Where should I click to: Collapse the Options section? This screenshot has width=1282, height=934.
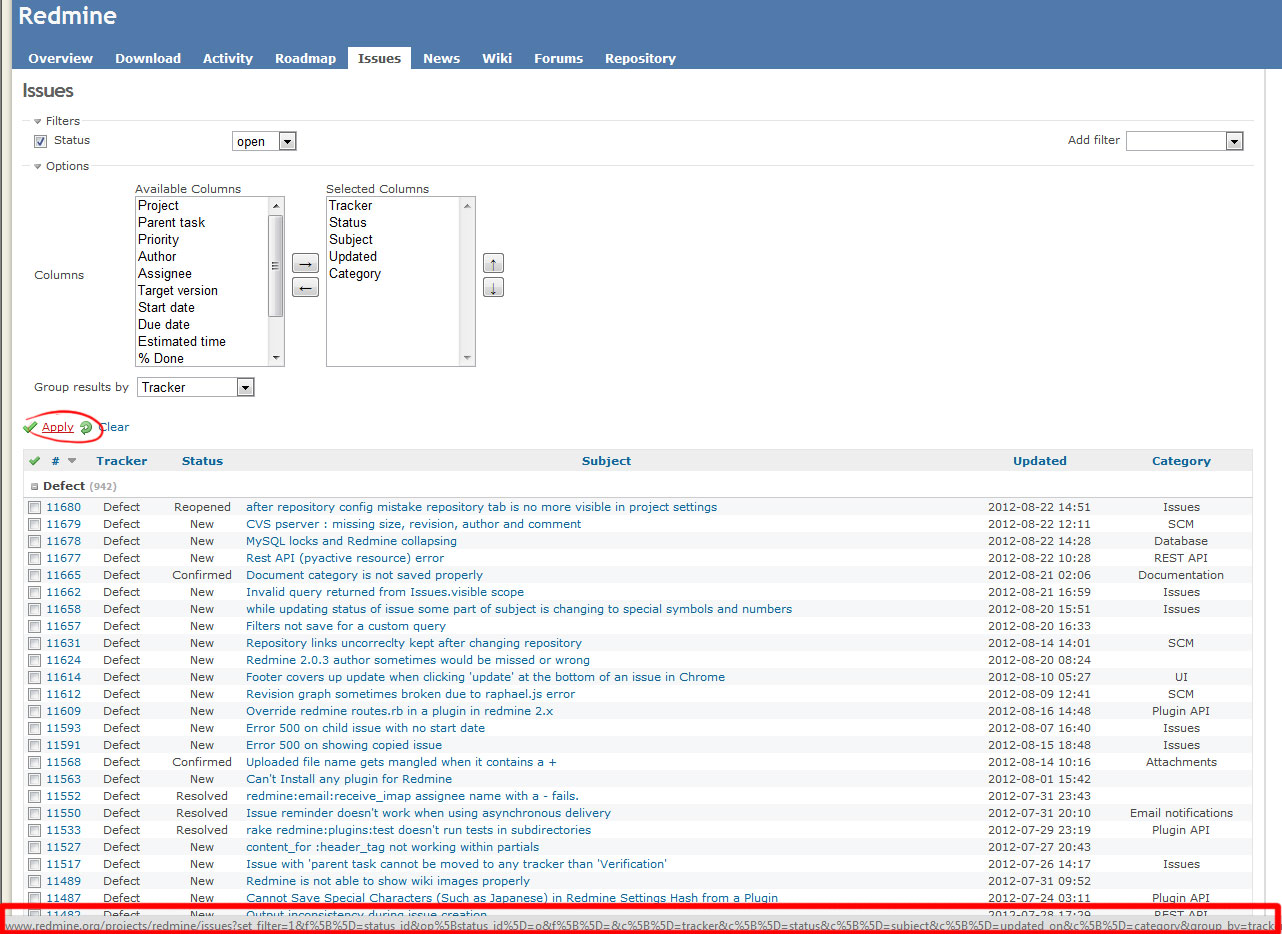38,166
